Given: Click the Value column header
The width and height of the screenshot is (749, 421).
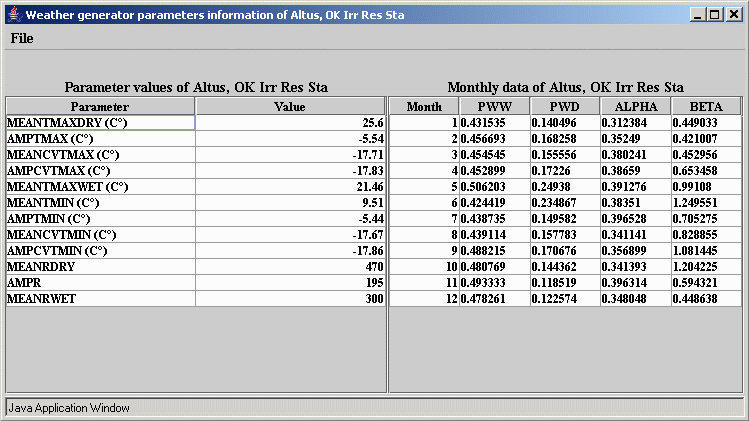Looking at the screenshot, I should pyautogui.click(x=290, y=106).
